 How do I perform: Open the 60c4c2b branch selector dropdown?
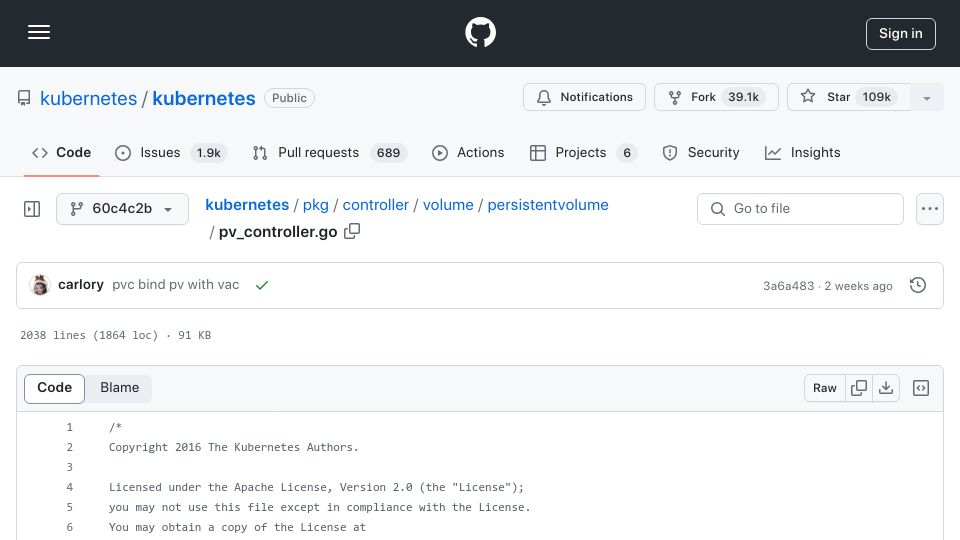(x=122, y=209)
